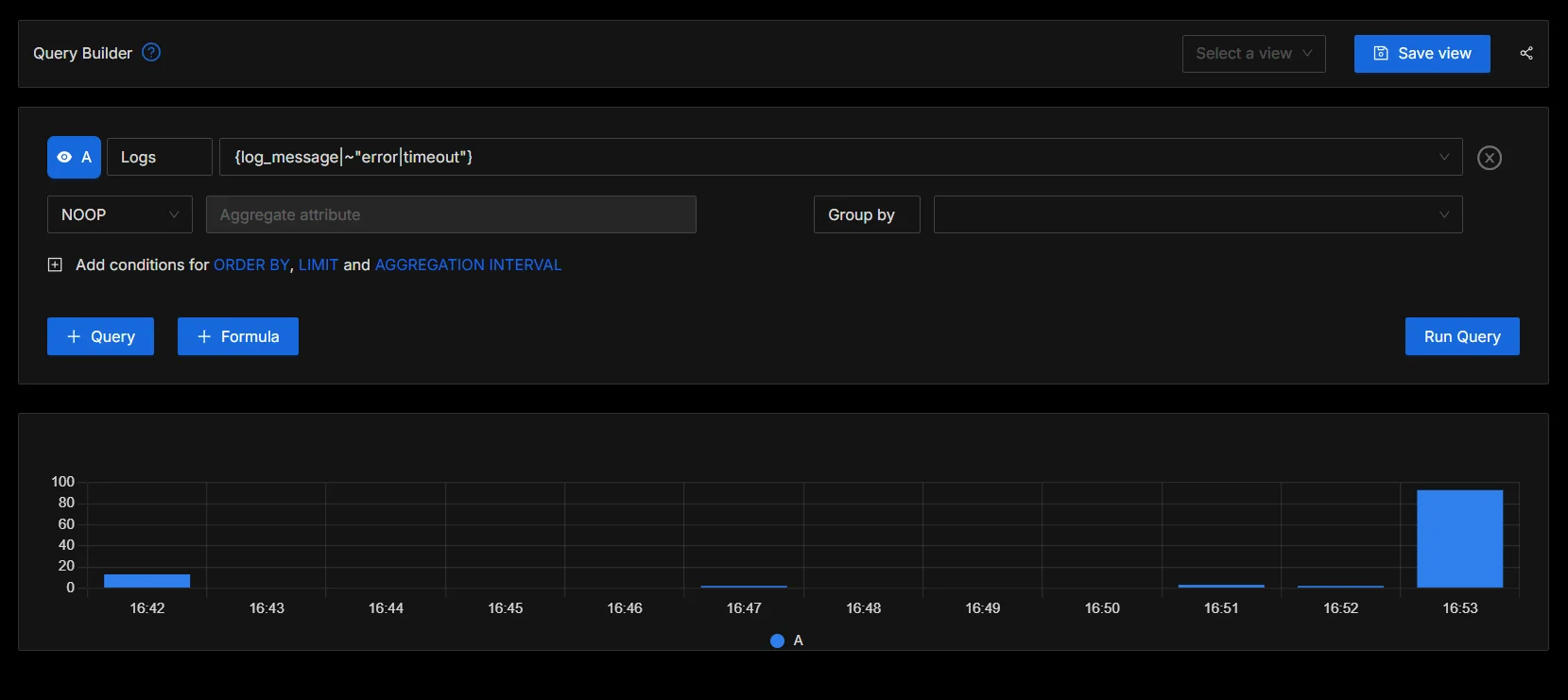This screenshot has height=700, width=1568.
Task: Click the tall bar at 16:53
Action: point(1459,538)
